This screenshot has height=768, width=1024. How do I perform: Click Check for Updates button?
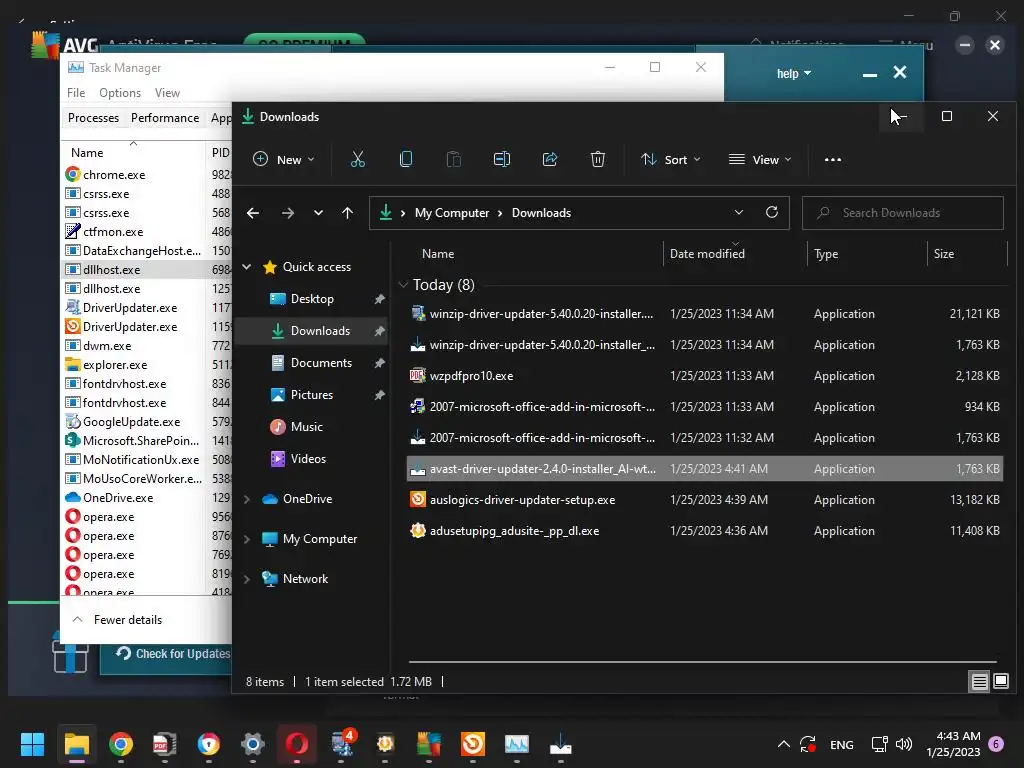click(x=173, y=654)
